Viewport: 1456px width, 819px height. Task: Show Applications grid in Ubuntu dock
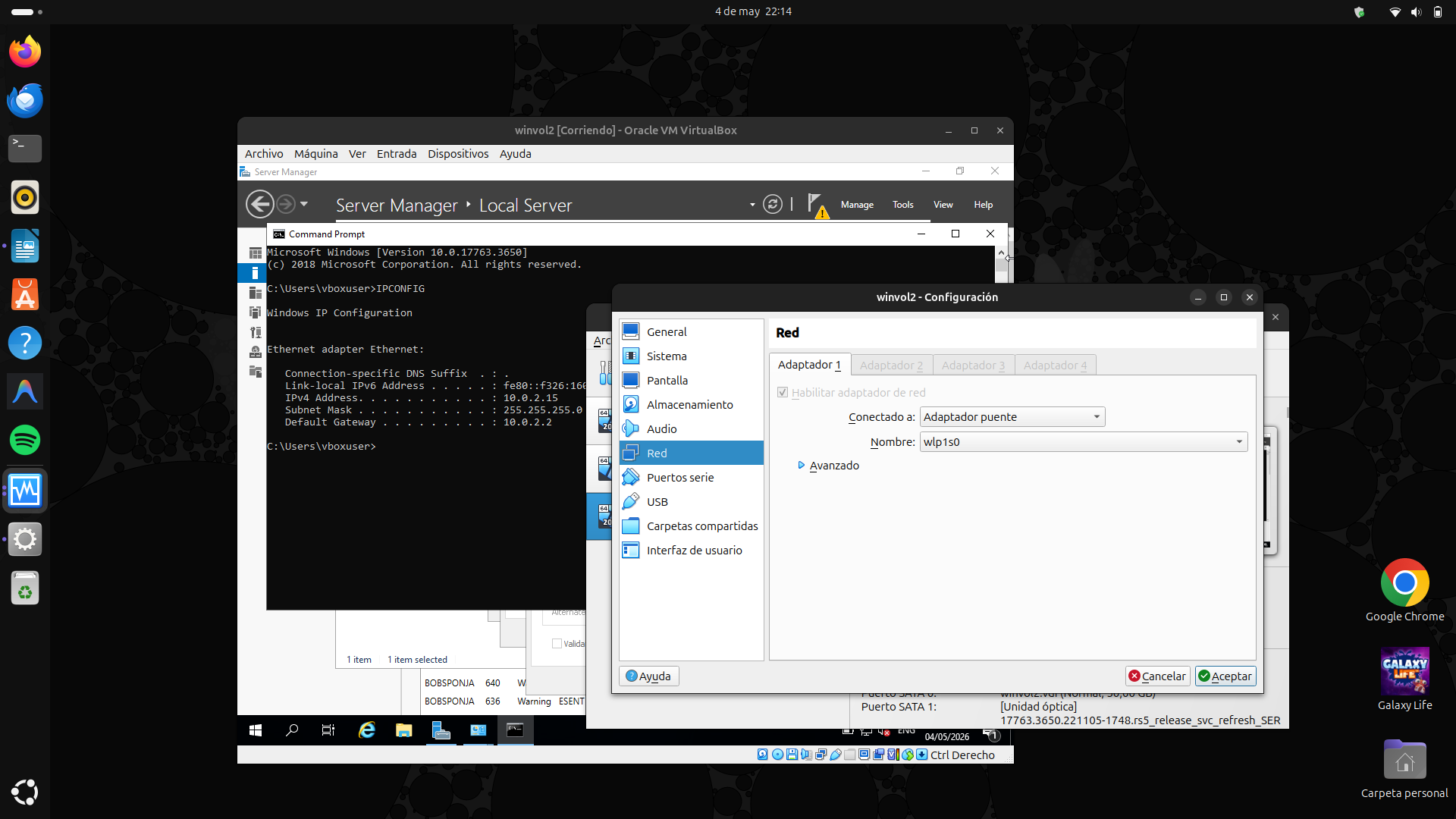[25, 792]
